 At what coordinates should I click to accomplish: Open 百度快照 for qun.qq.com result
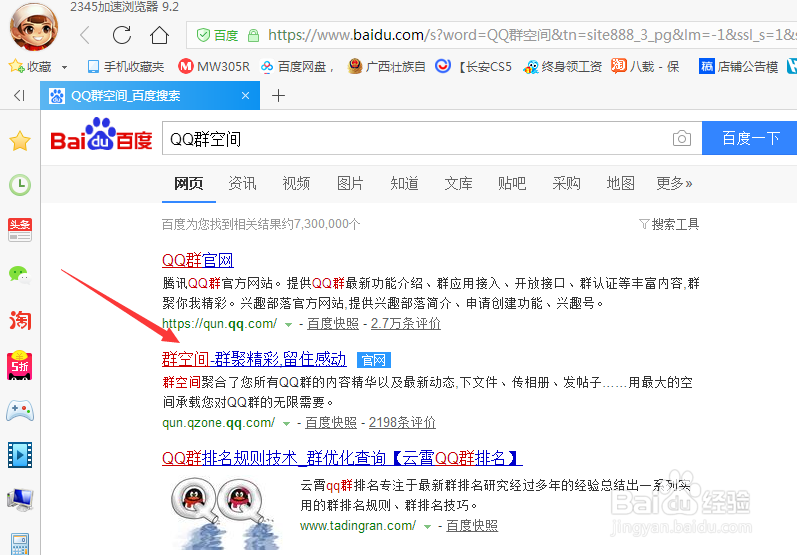[333, 324]
